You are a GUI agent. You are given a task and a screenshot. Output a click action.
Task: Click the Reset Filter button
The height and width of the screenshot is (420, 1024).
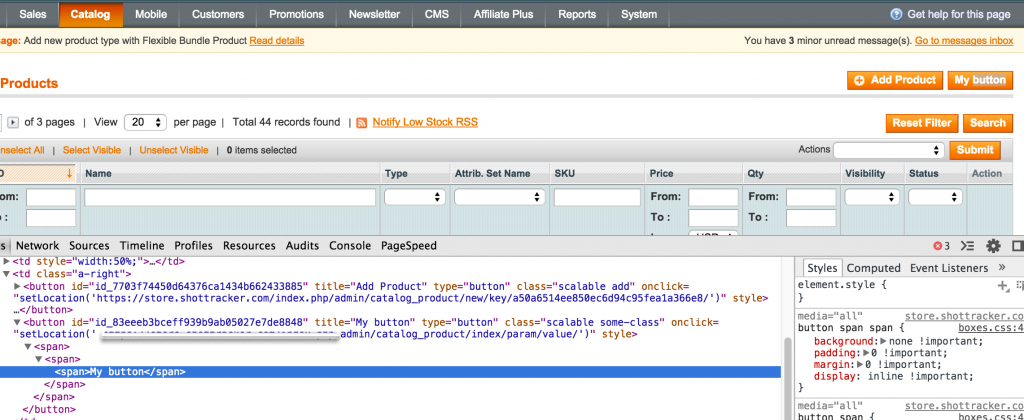click(x=922, y=123)
